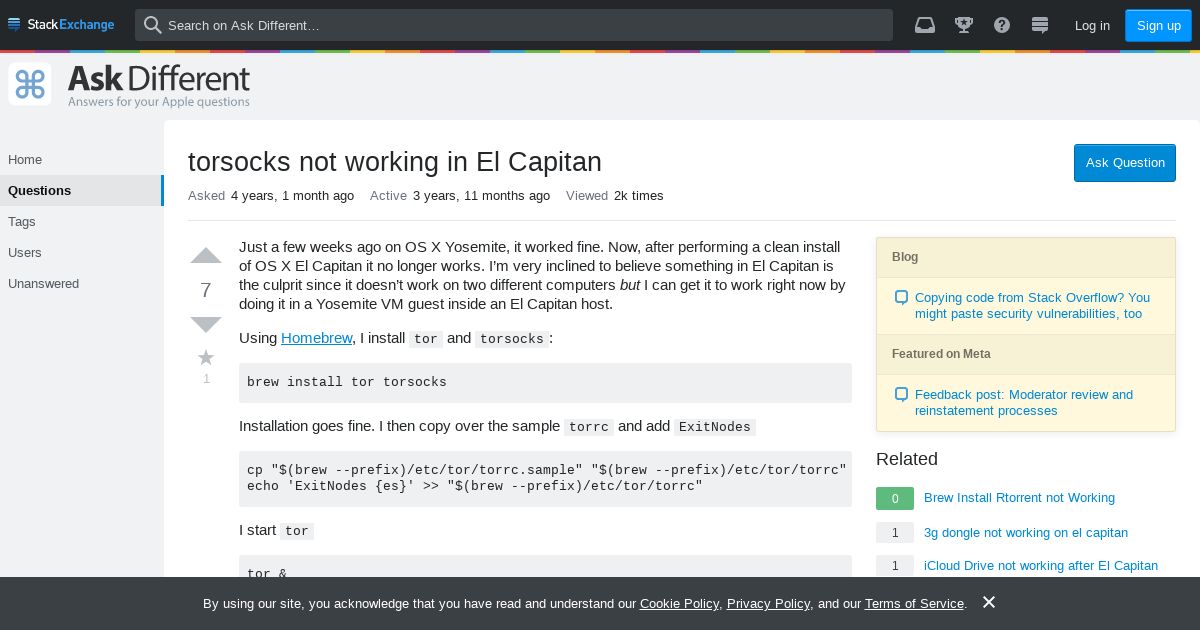Open the Privacy Policy link
1200x630 pixels.
coord(768,604)
